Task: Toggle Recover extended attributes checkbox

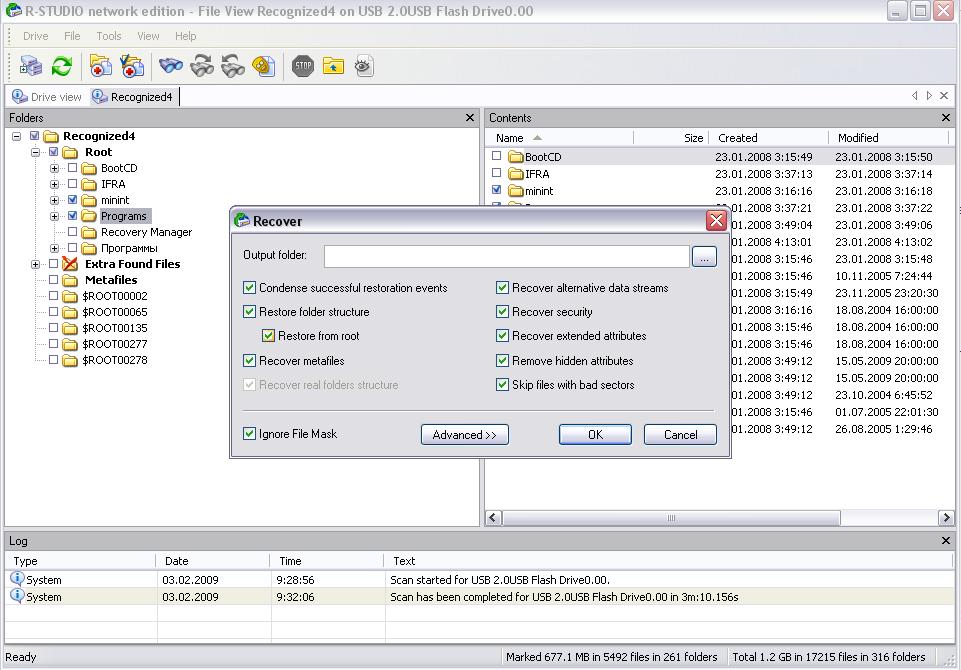Action: coord(503,336)
